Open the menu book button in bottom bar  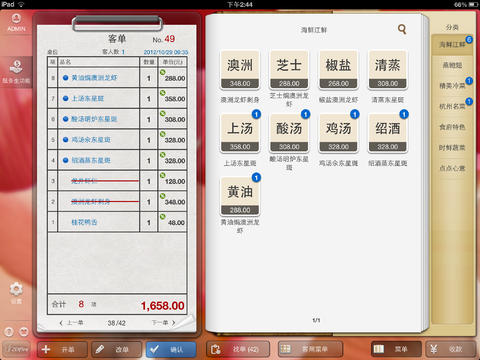pyautogui.click(x=396, y=349)
